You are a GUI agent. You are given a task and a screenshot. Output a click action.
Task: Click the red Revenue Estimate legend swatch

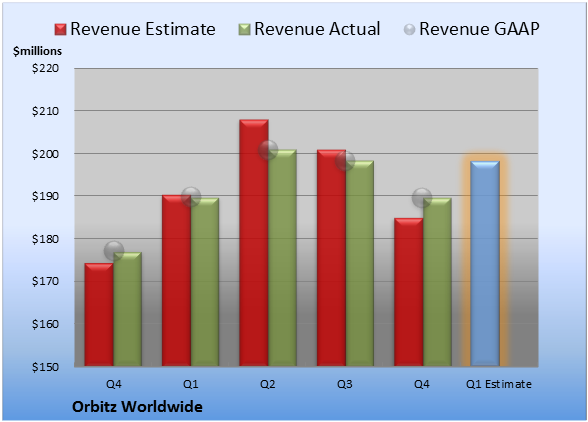click(60, 30)
